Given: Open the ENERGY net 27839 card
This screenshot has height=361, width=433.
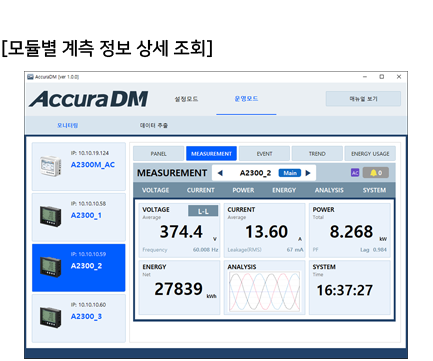Looking at the screenshot, I should tap(179, 287).
